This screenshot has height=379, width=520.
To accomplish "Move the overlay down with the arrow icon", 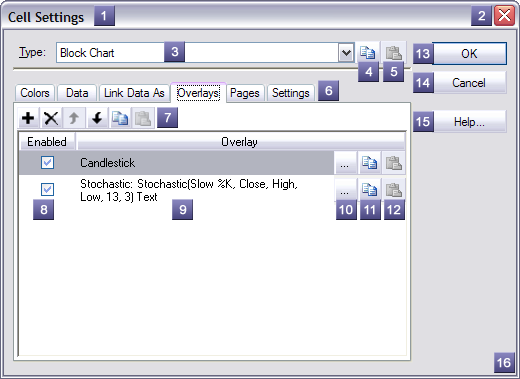I will pyautogui.click(x=97, y=118).
